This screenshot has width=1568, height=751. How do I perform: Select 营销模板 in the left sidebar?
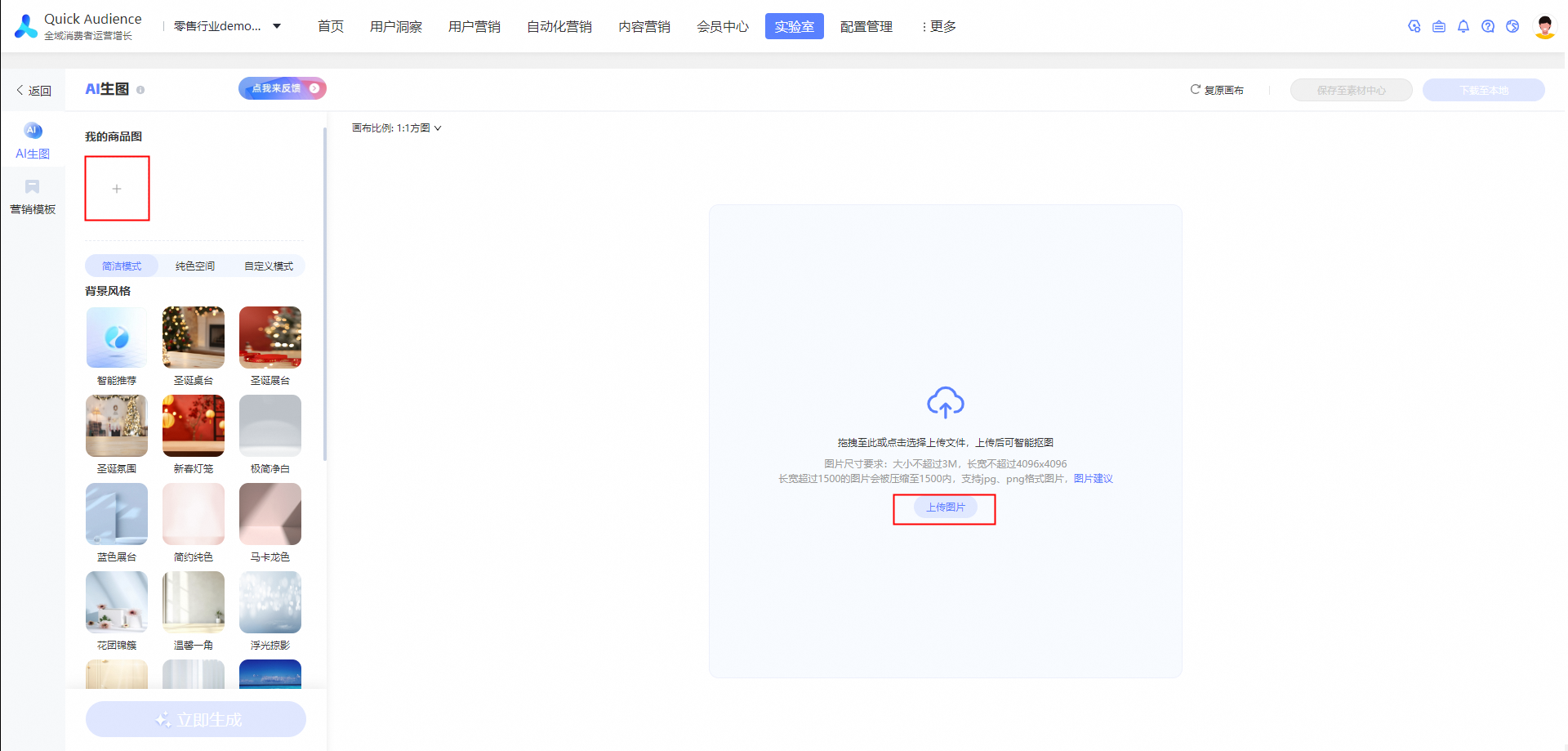(x=33, y=197)
